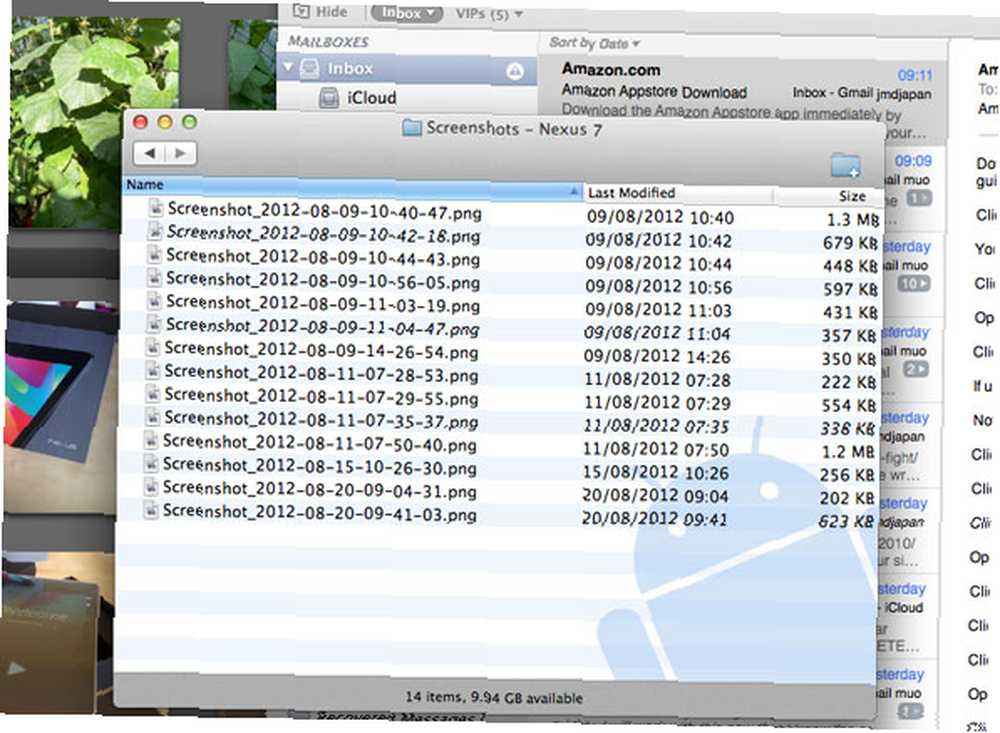
Task: Select file icon of Screenshot_2012-08-11-07-50-40.png
Action: [151, 441]
